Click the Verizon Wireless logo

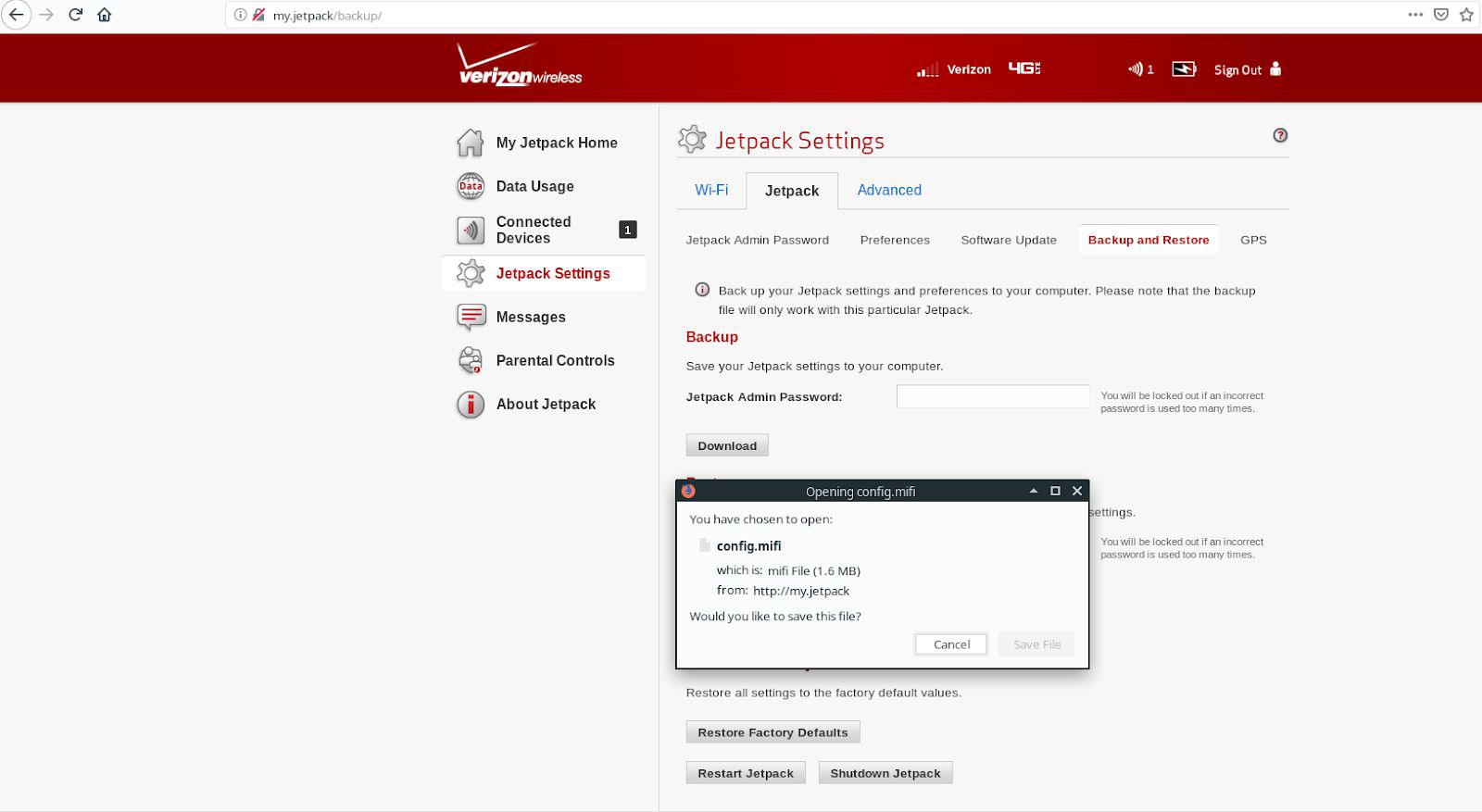[x=520, y=65]
